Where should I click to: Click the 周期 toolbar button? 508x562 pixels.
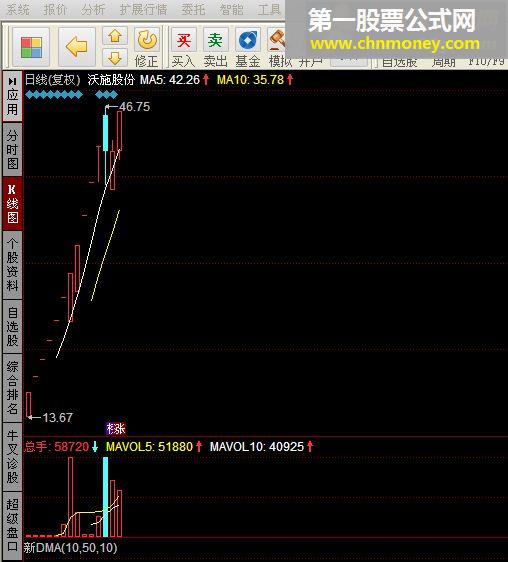click(443, 63)
